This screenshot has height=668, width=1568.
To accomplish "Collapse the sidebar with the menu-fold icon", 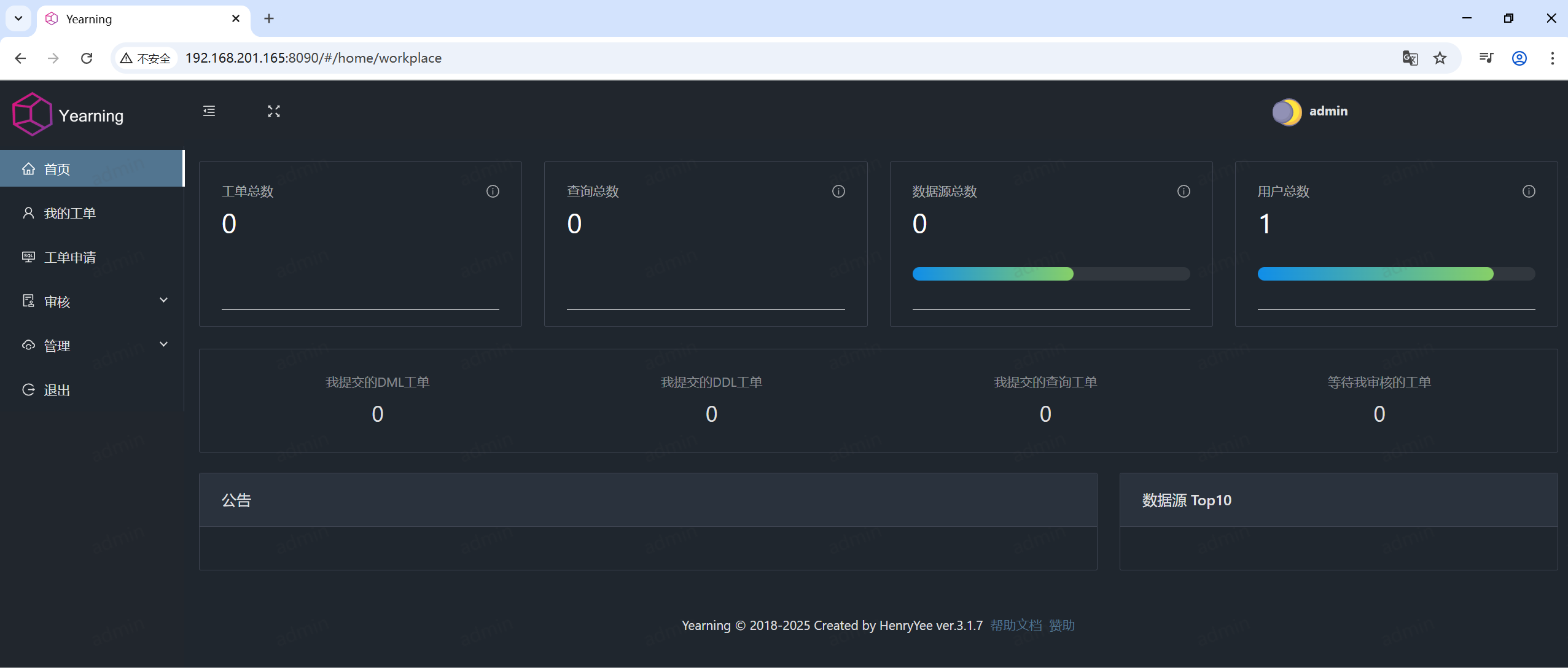I will (x=209, y=111).
